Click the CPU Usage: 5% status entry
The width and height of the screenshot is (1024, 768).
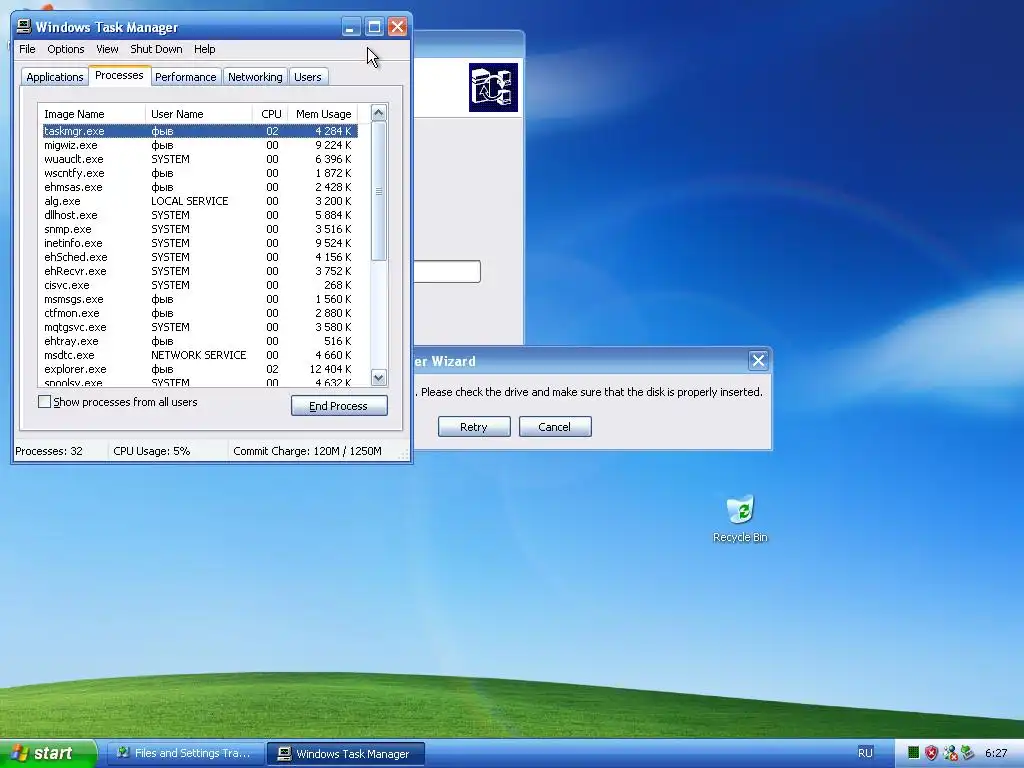[152, 451]
